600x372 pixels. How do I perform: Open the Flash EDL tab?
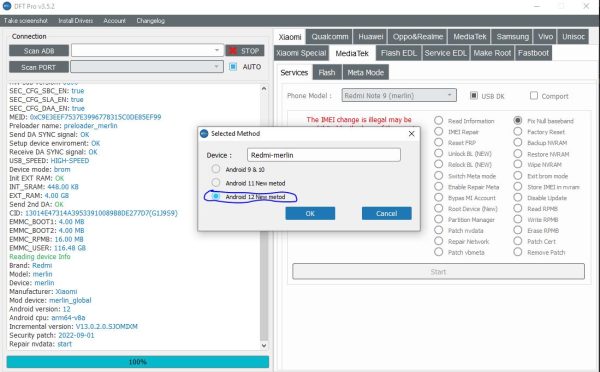click(399, 53)
